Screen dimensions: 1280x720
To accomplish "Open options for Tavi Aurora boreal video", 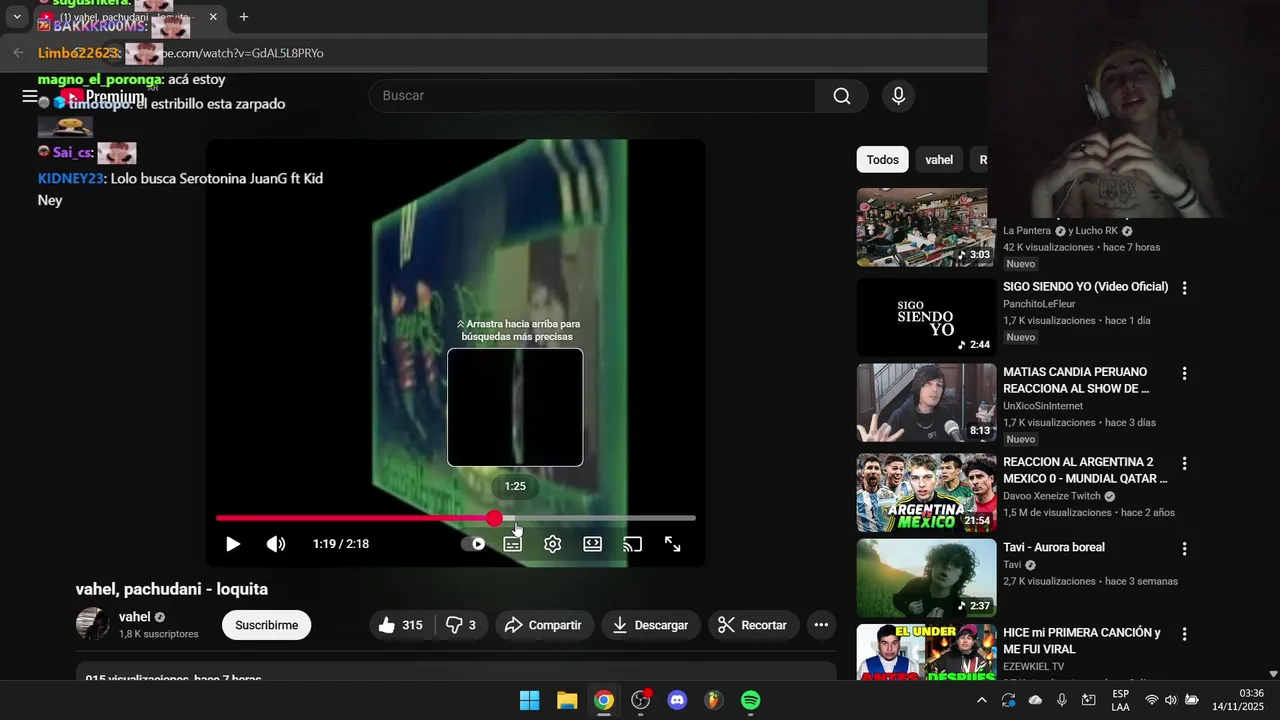I will click(x=1185, y=549).
